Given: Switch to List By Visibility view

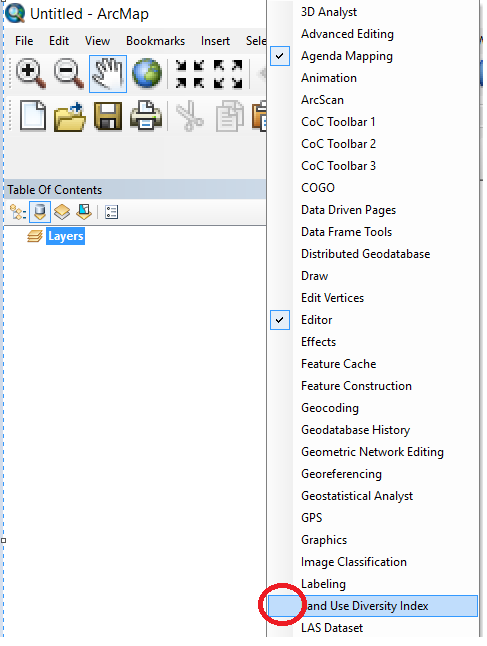Looking at the screenshot, I should click(62, 212).
